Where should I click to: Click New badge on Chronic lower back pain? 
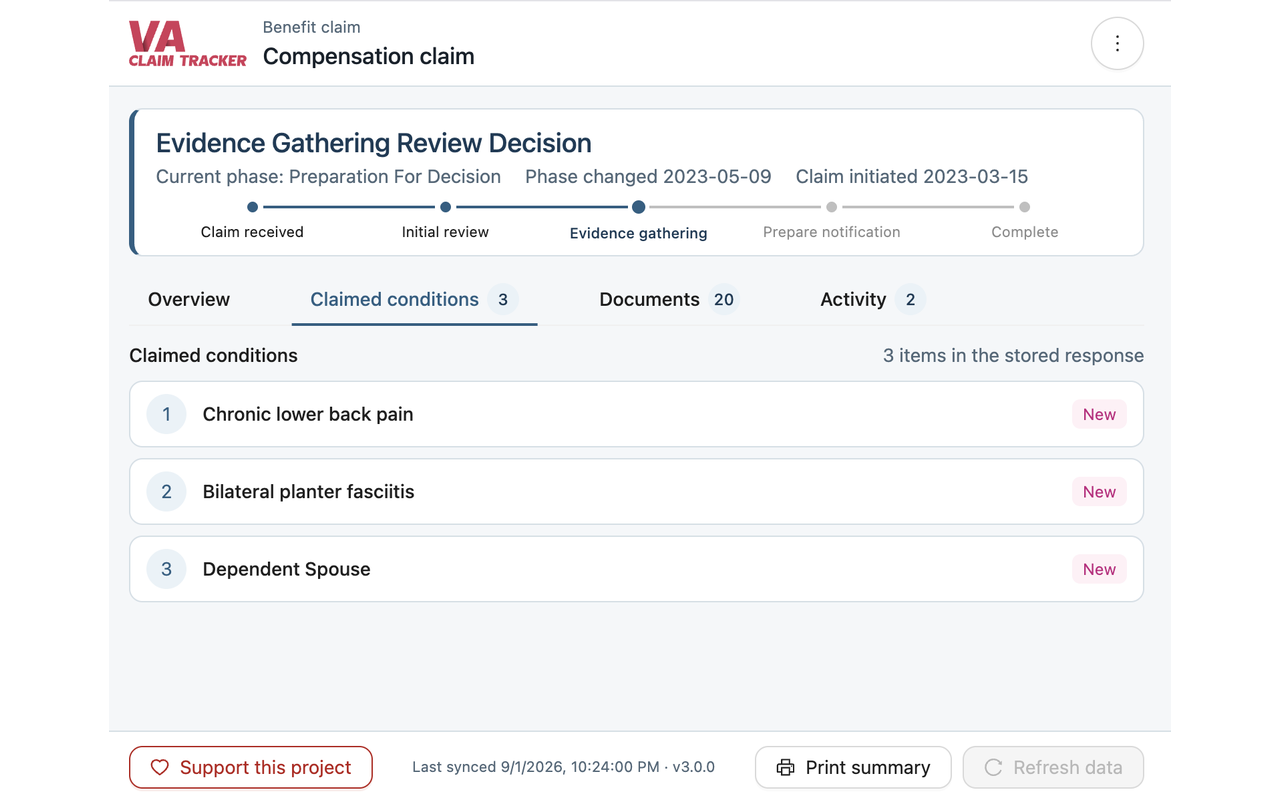pyautogui.click(x=1099, y=414)
